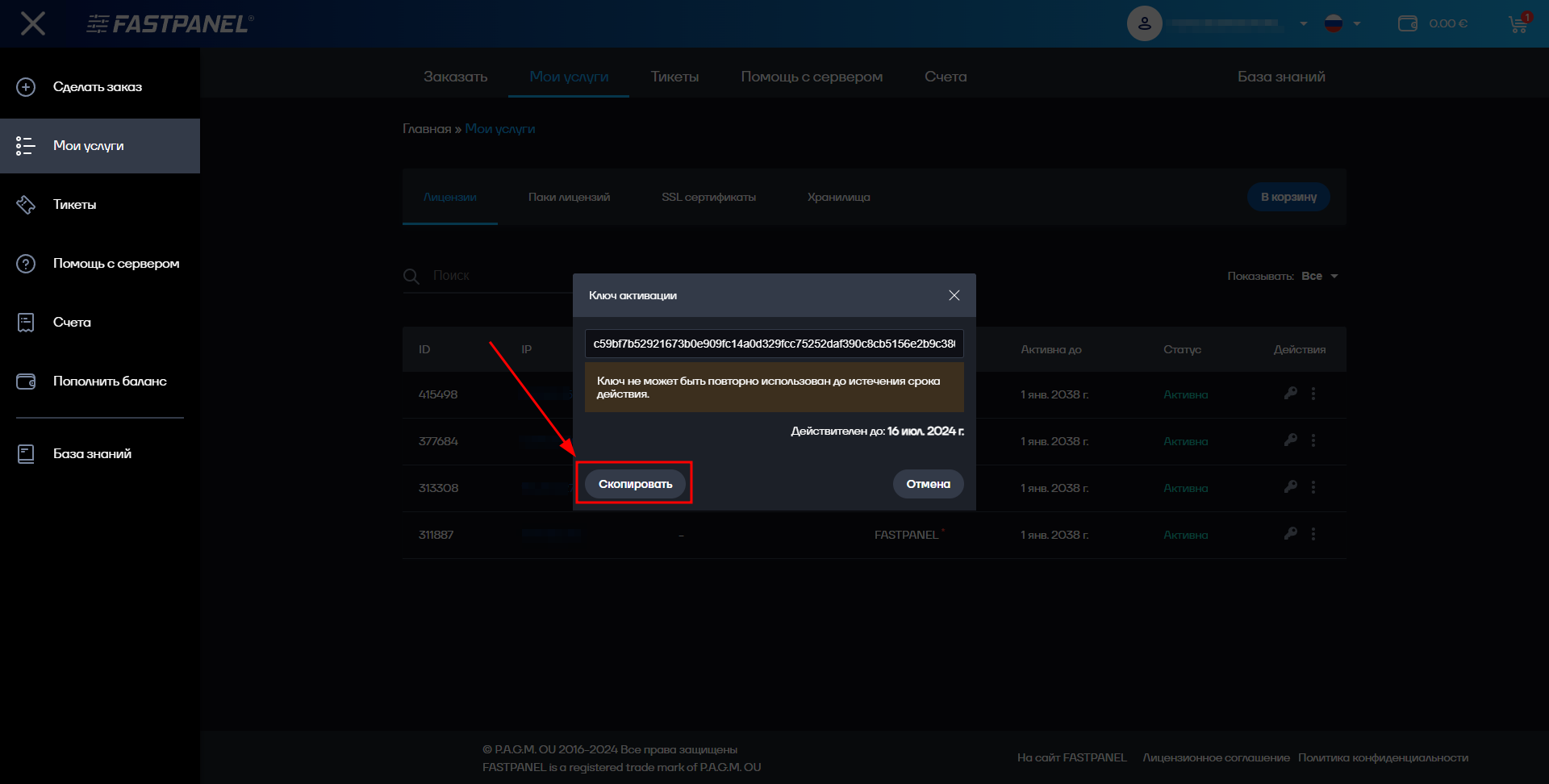Click the user avatar icon in header
This screenshot has width=1549, height=784.
pyautogui.click(x=1144, y=23)
